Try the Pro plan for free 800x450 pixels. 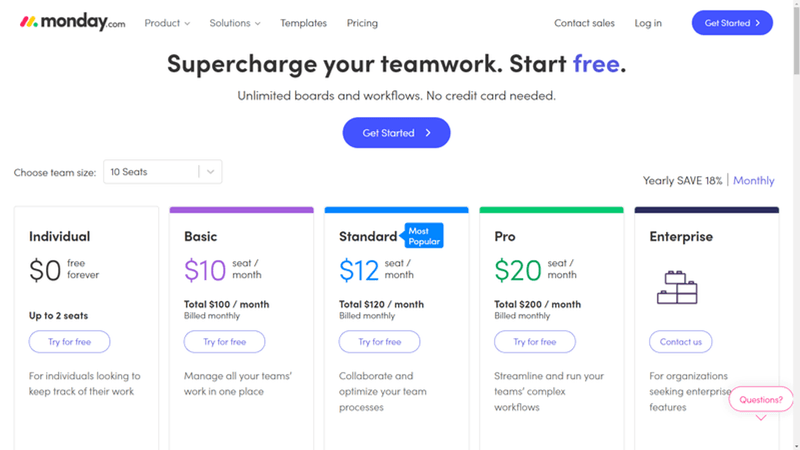point(534,342)
